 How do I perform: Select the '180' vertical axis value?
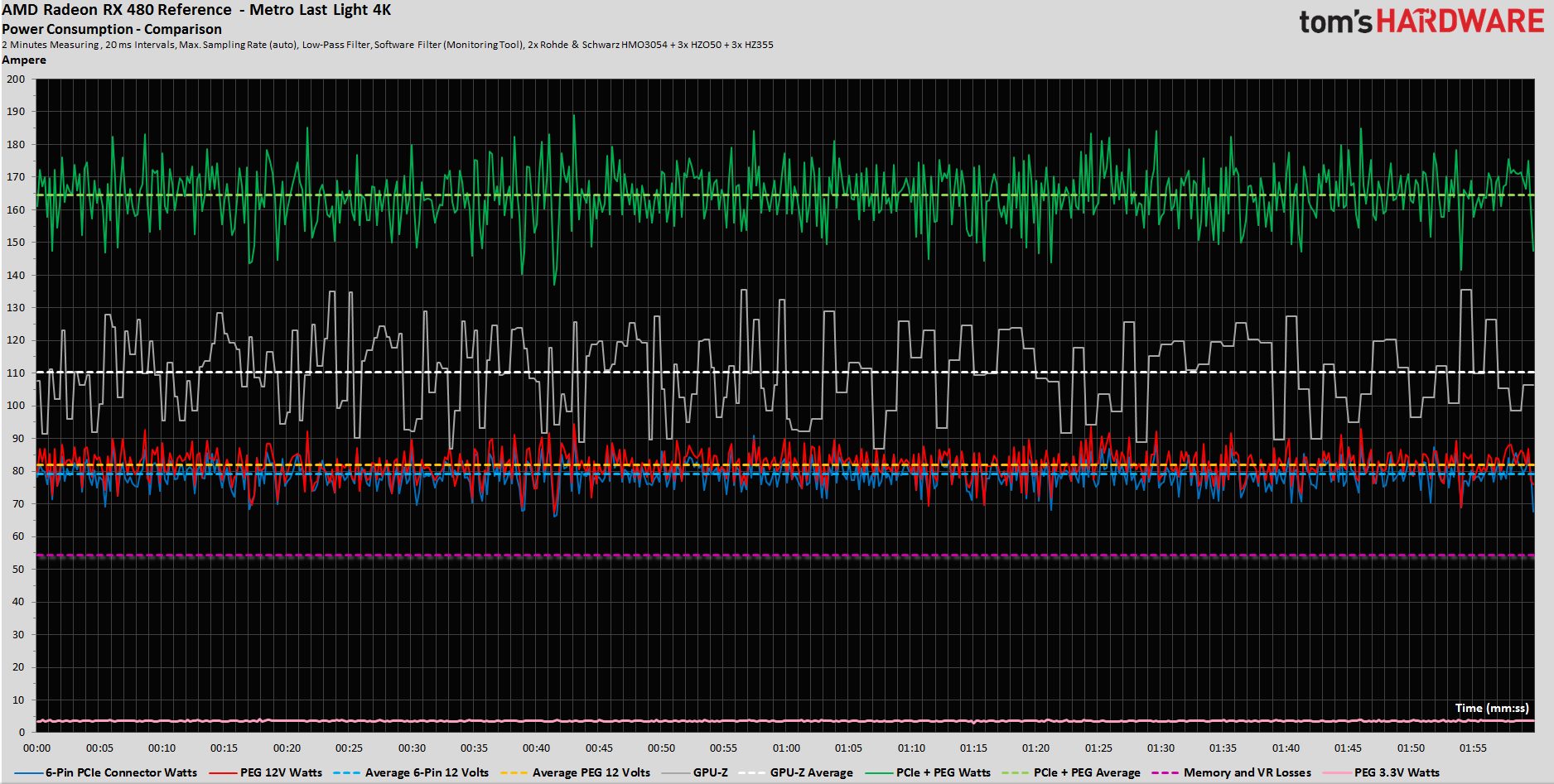tap(16, 144)
